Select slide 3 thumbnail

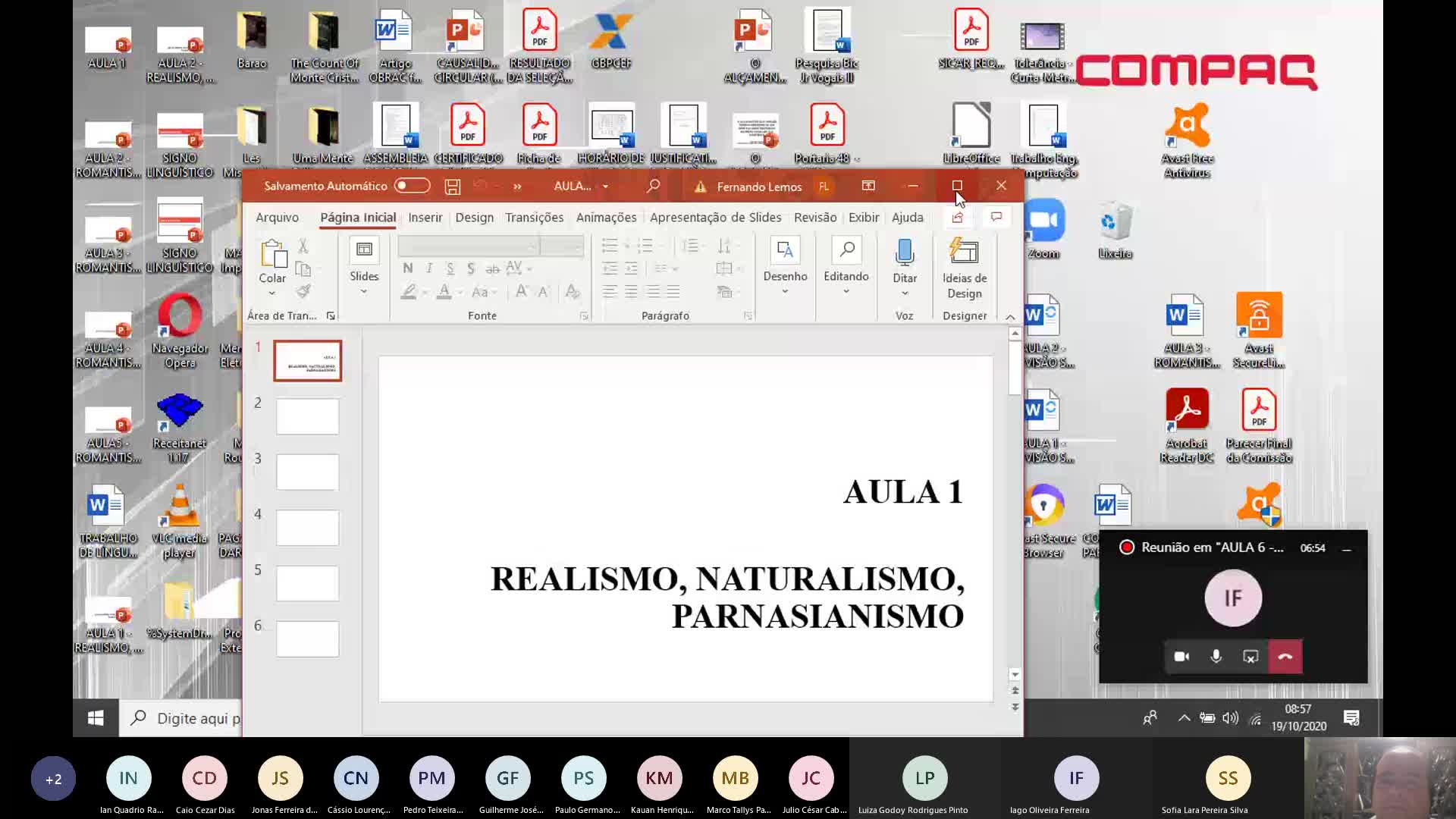(x=307, y=472)
